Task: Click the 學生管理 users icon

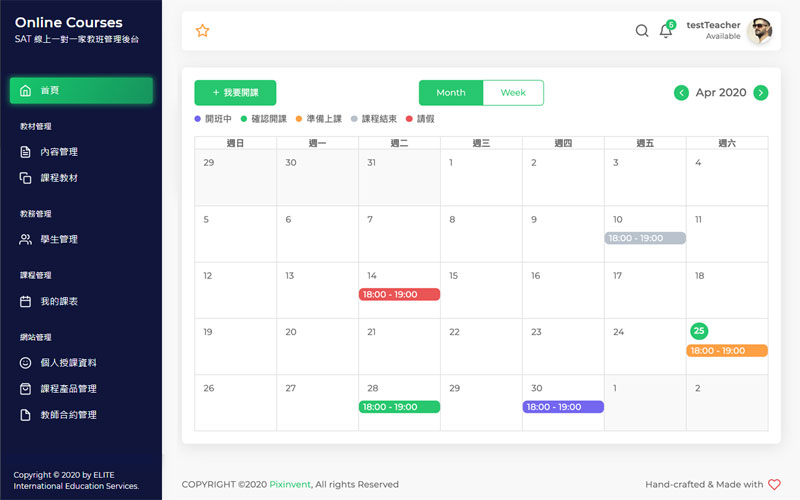Action: [26, 240]
